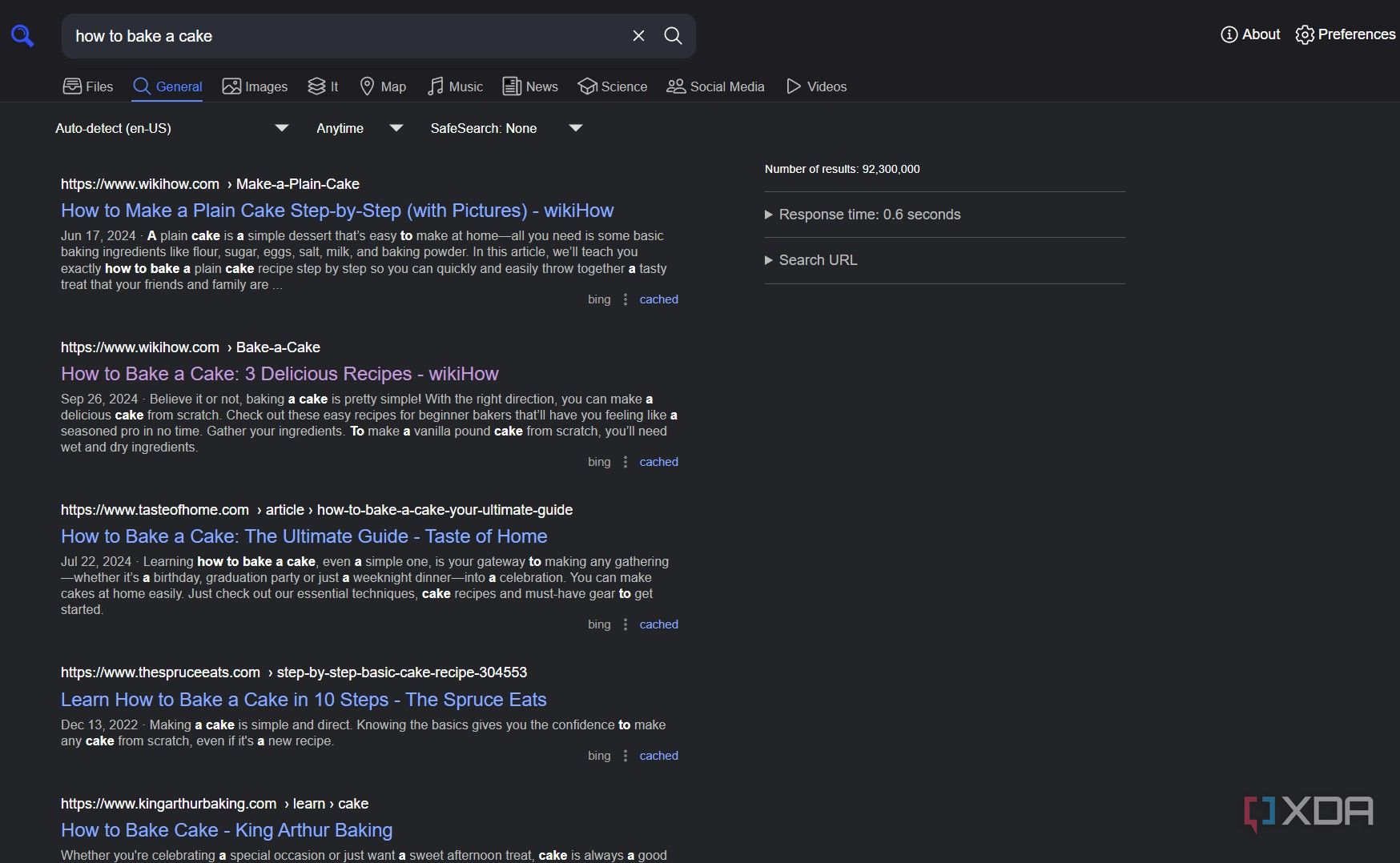Select the General tab
Image resolution: width=1400 pixels, height=863 pixels.
(x=167, y=86)
